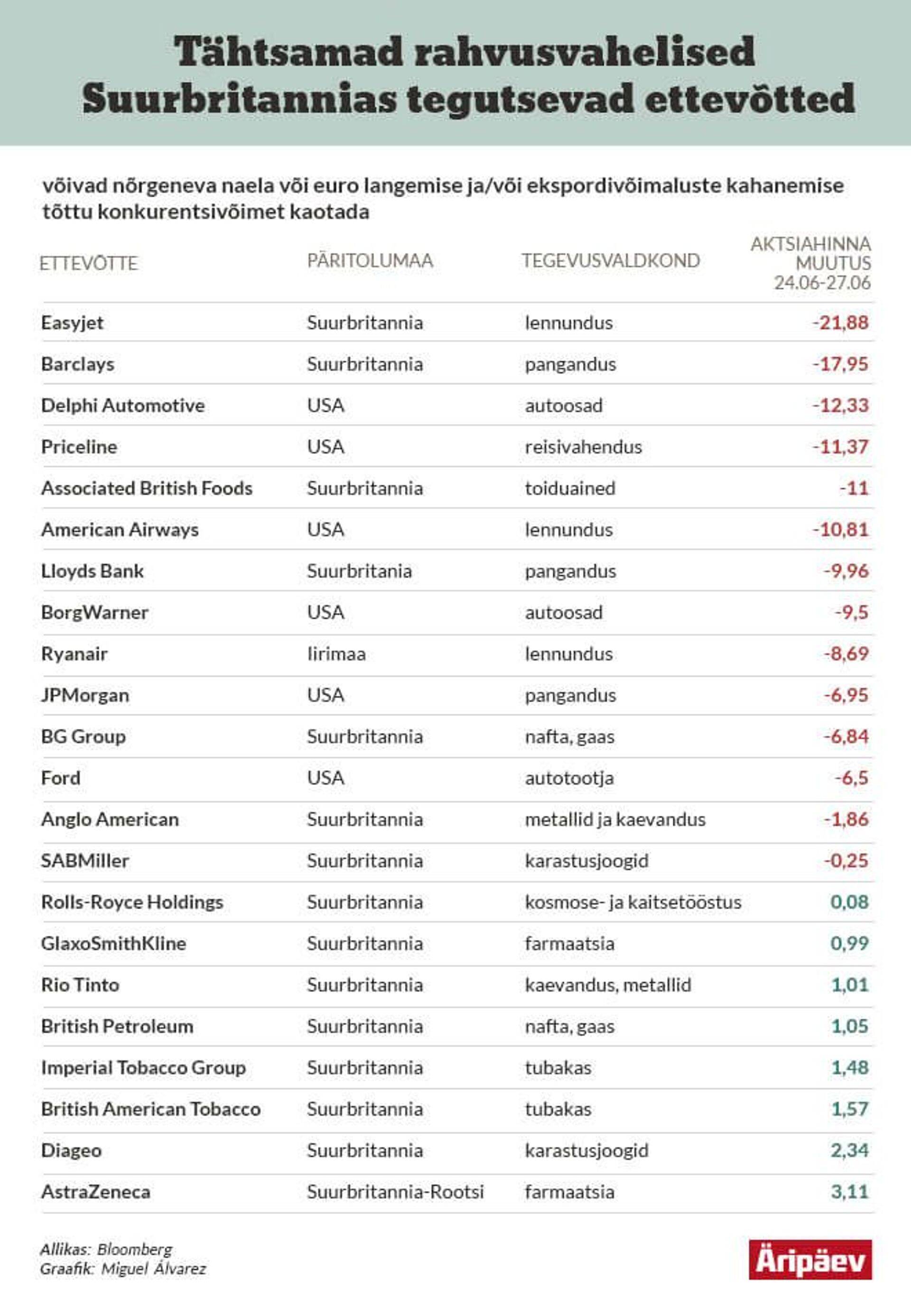Click the TEGEVUSVALDKOND column header
Image resolution: width=911 pixels, height=1316 pixels.
pos(610,261)
